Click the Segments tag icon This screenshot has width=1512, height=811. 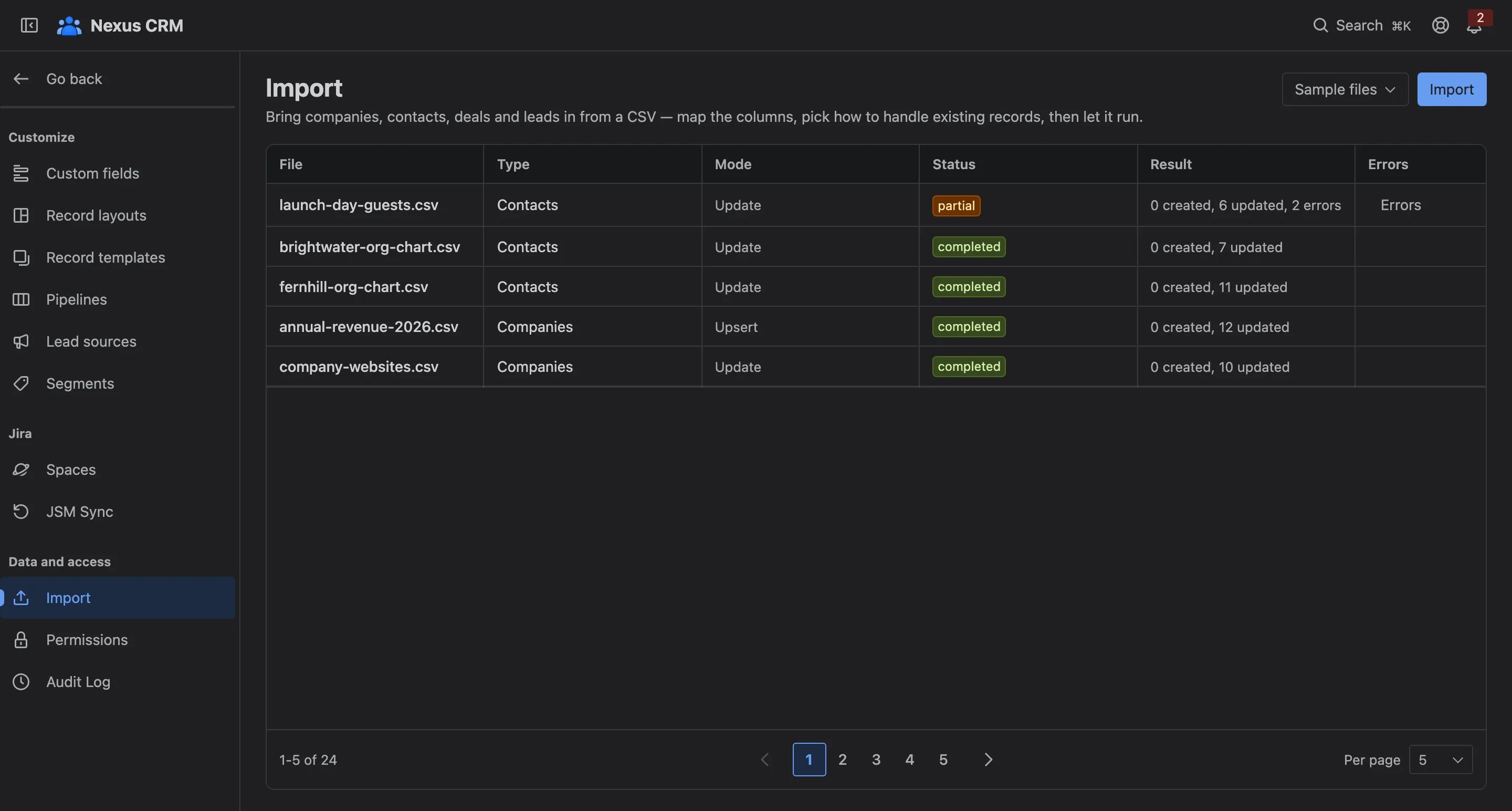coord(21,383)
